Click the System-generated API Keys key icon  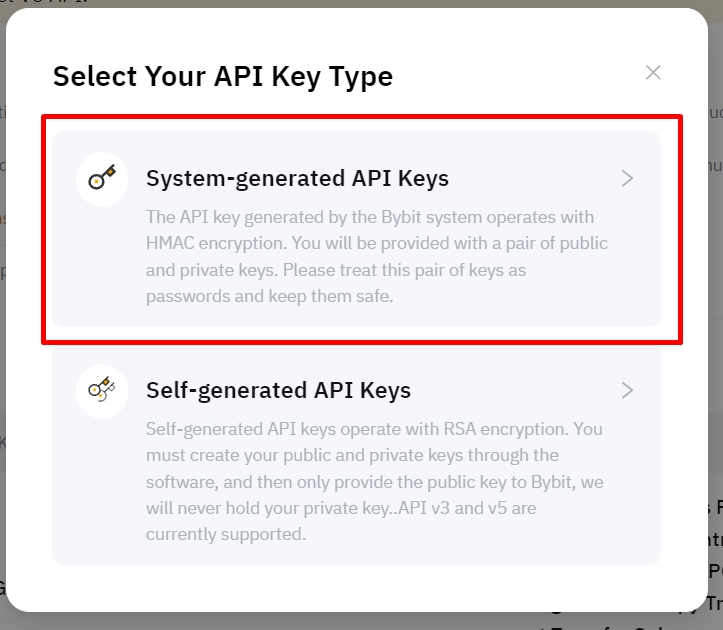(102, 179)
